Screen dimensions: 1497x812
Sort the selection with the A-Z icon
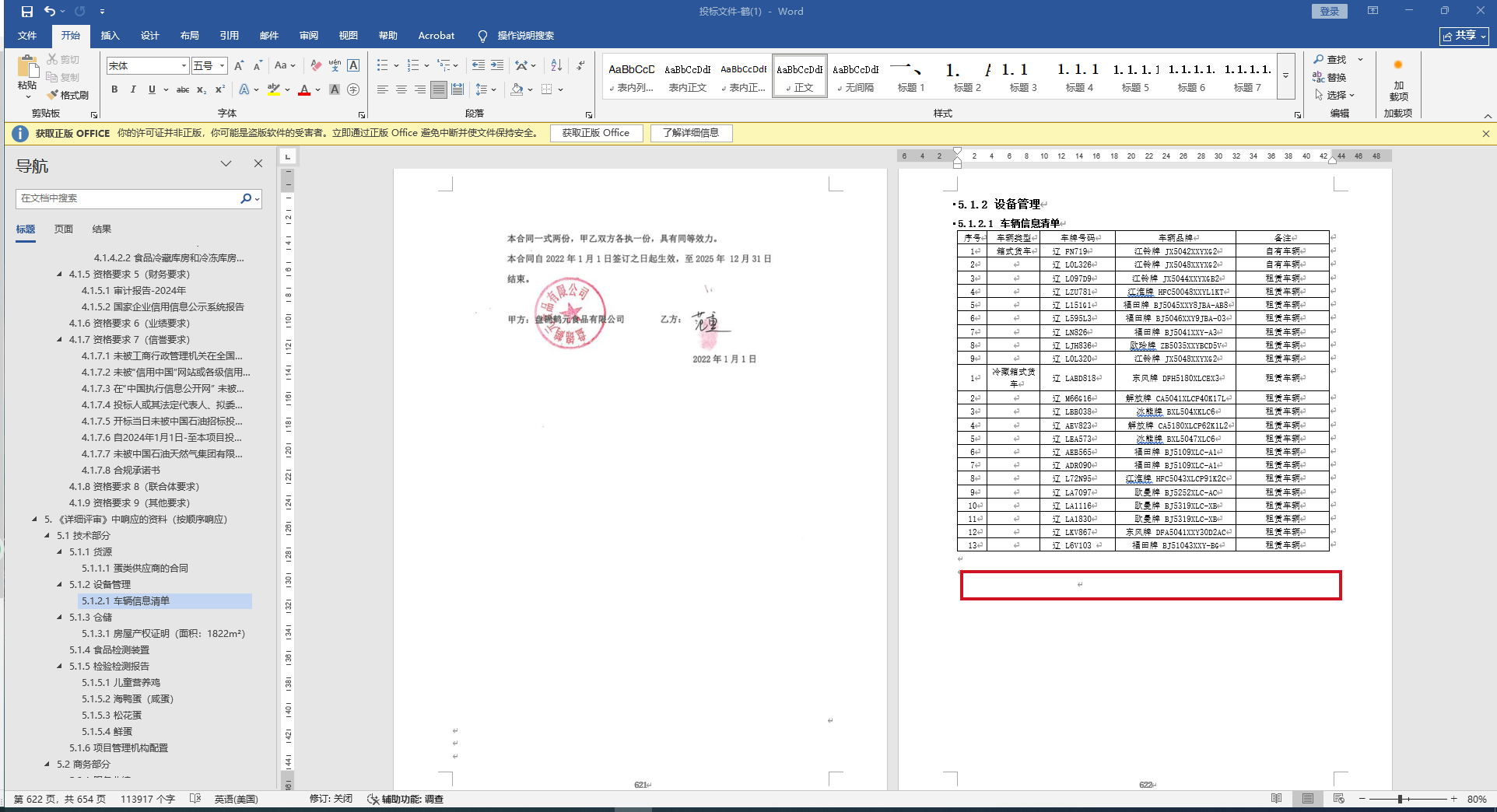tap(556, 65)
